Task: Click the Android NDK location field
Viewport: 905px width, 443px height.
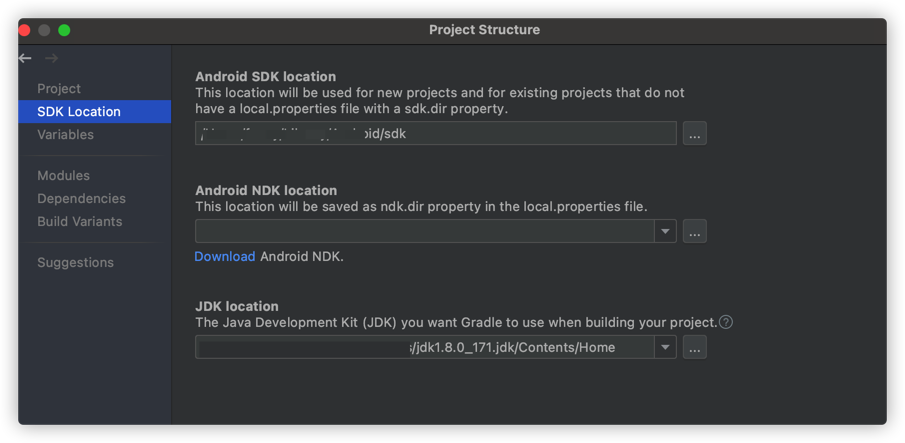Action: (x=424, y=231)
